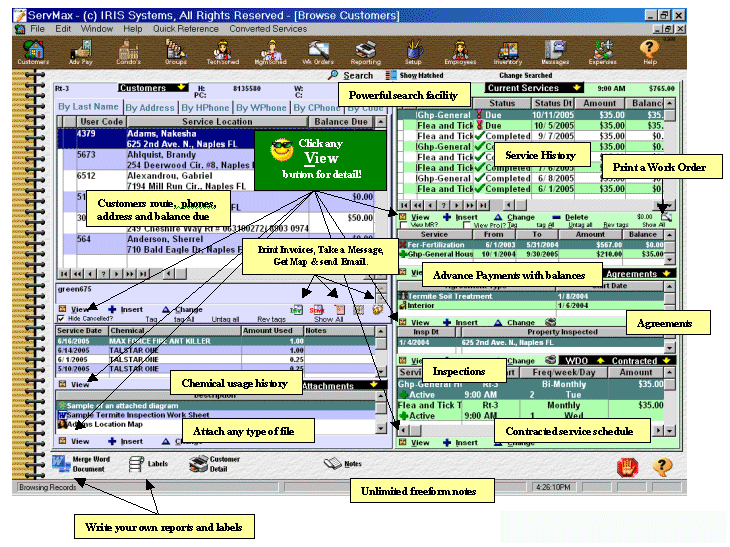Open the Customers toolbar icon
730x547 pixels.
[x=33, y=51]
